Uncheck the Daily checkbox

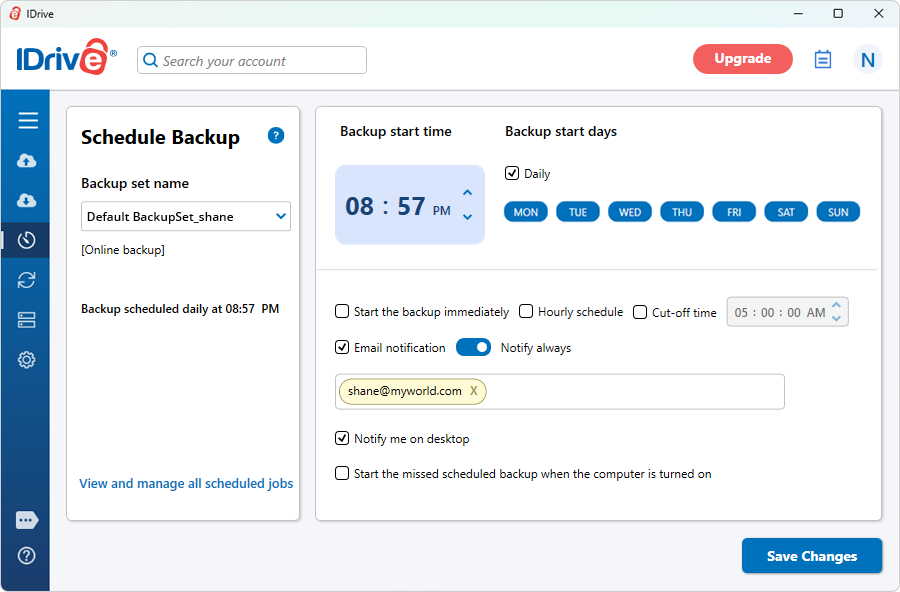(x=512, y=173)
